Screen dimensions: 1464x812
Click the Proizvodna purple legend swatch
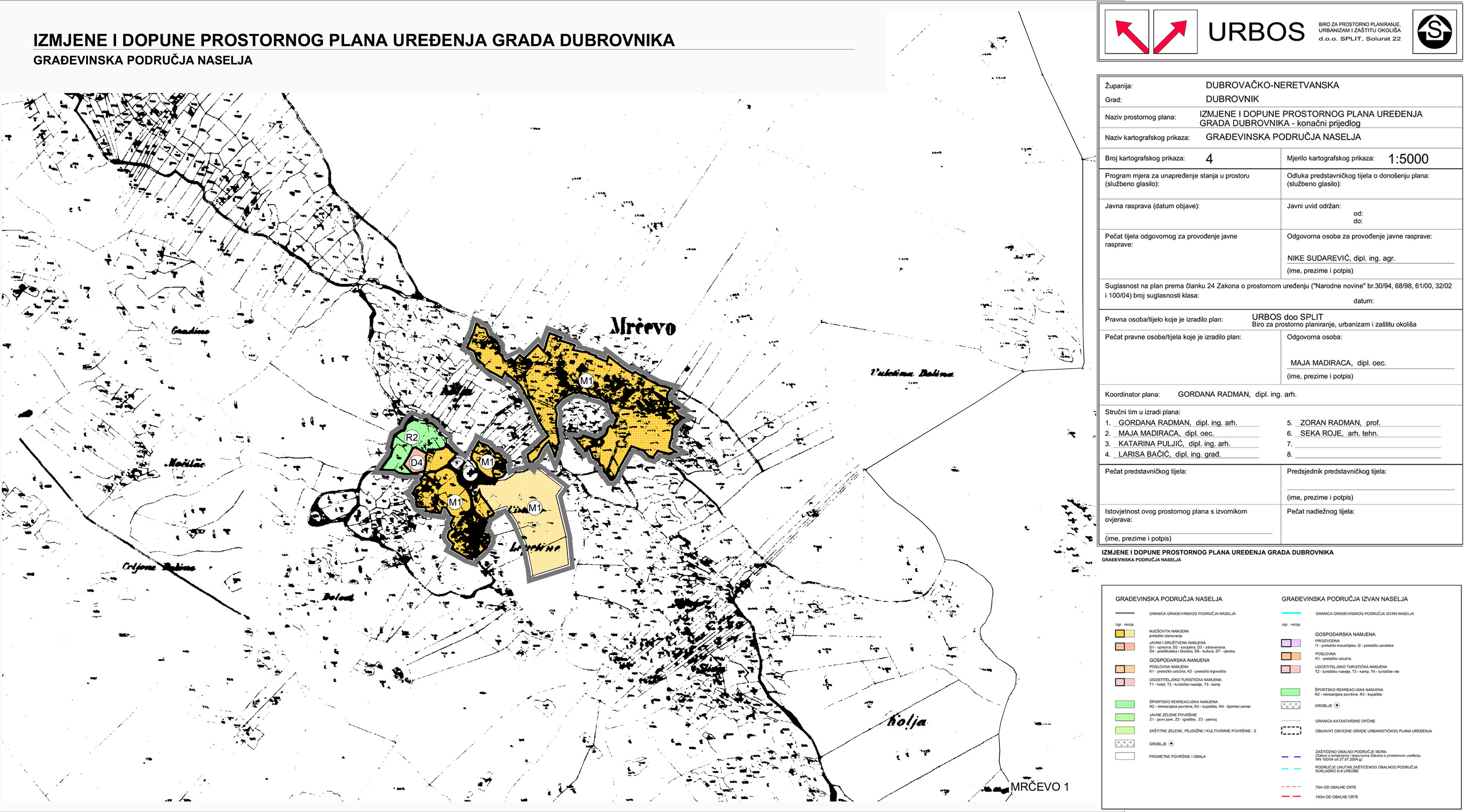[x=1290, y=643]
